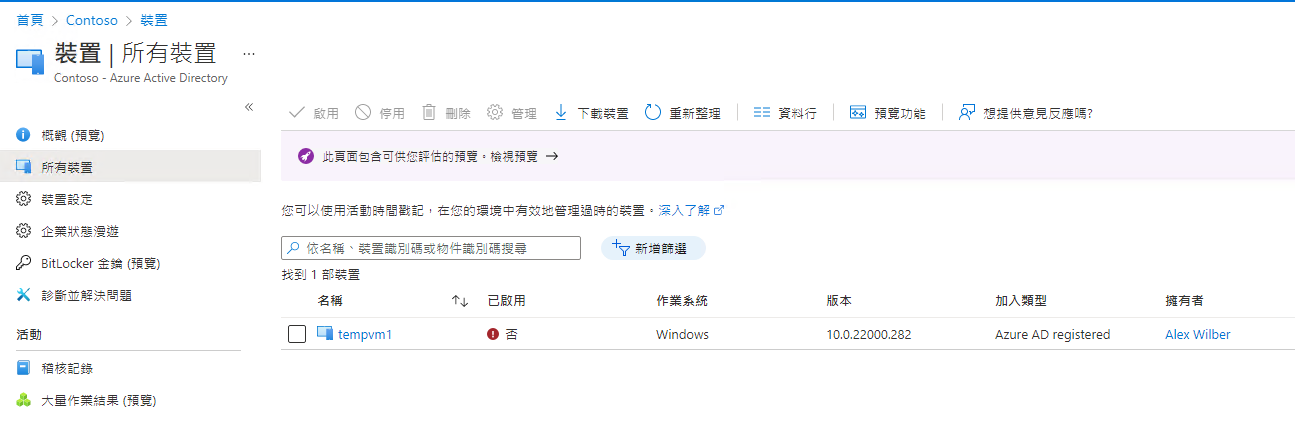
Task: Click the 新增篩選 add filter button
Action: click(x=653, y=248)
